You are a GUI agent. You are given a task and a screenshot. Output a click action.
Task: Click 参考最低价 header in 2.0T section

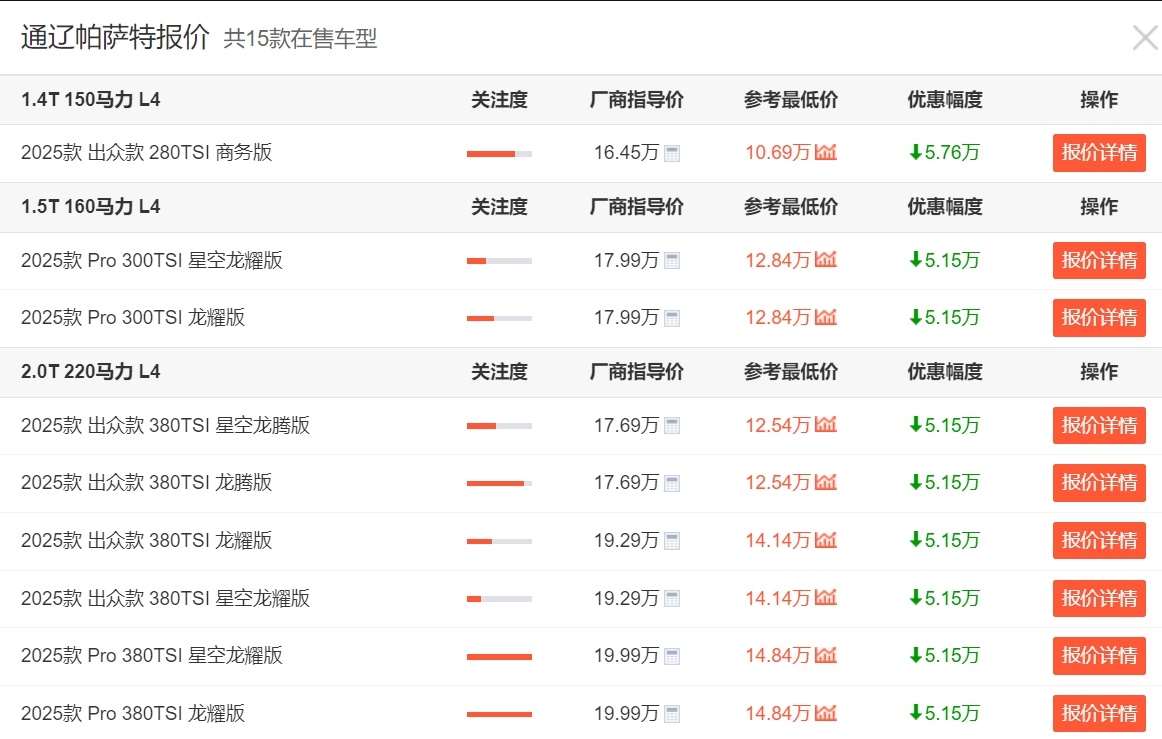[791, 371]
